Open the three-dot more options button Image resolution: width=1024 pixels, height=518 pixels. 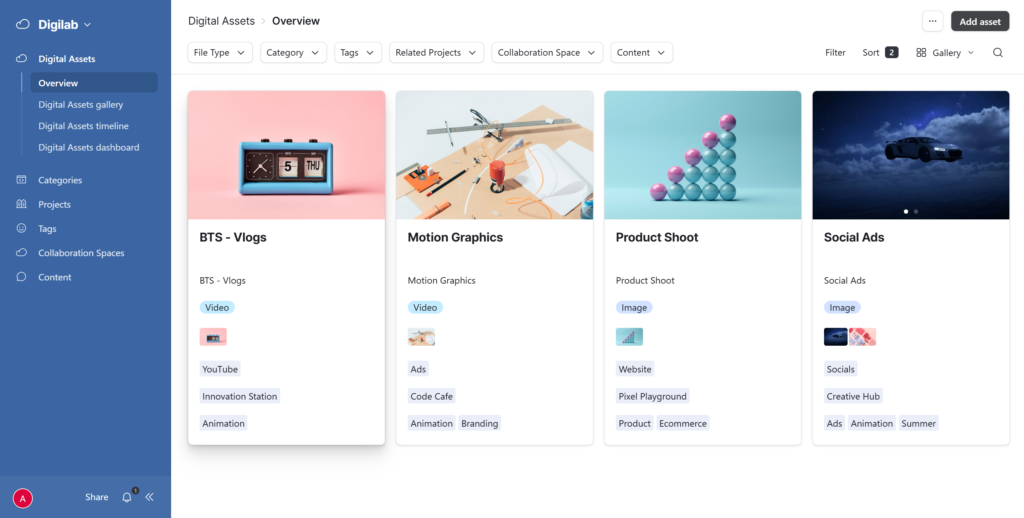pyautogui.click(x=933, y=22)
